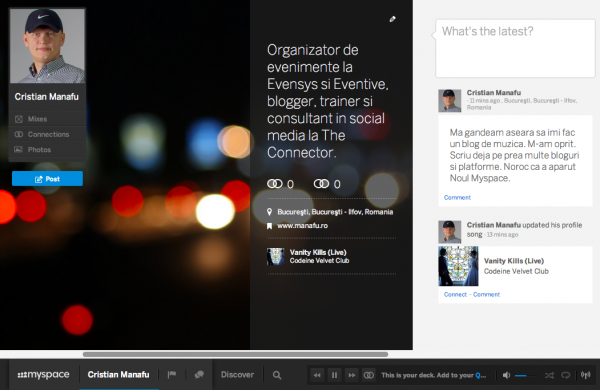Viewport: 600px width, 390px height.
Task: Open the Vanity Kills album art in feed
Action: pos(458,266)
